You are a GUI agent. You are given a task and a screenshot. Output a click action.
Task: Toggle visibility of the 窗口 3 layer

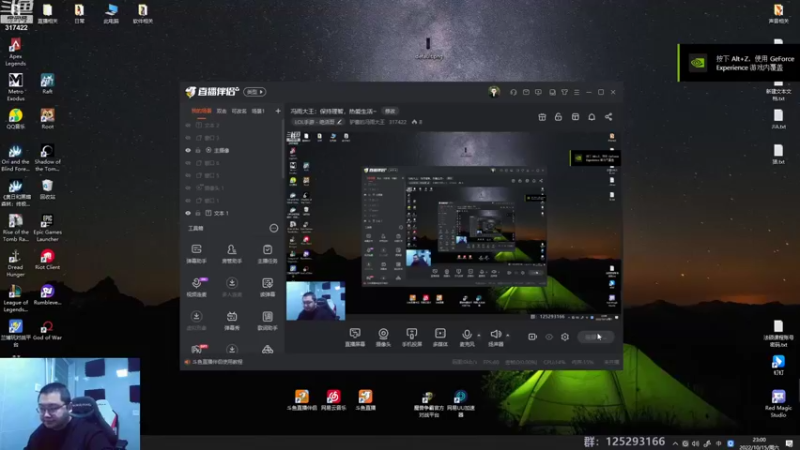[x=188, y=138]
